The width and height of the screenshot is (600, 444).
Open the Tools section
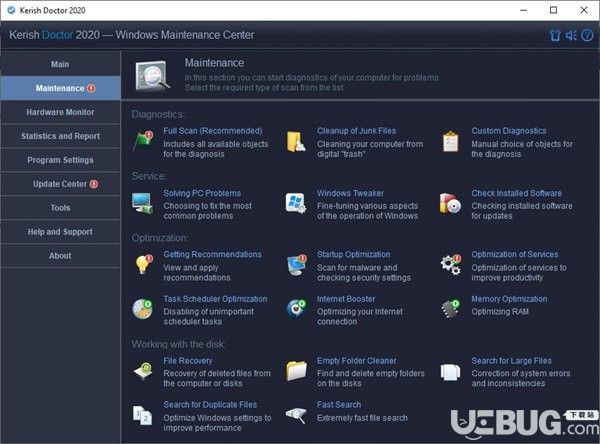coord(60,208)
